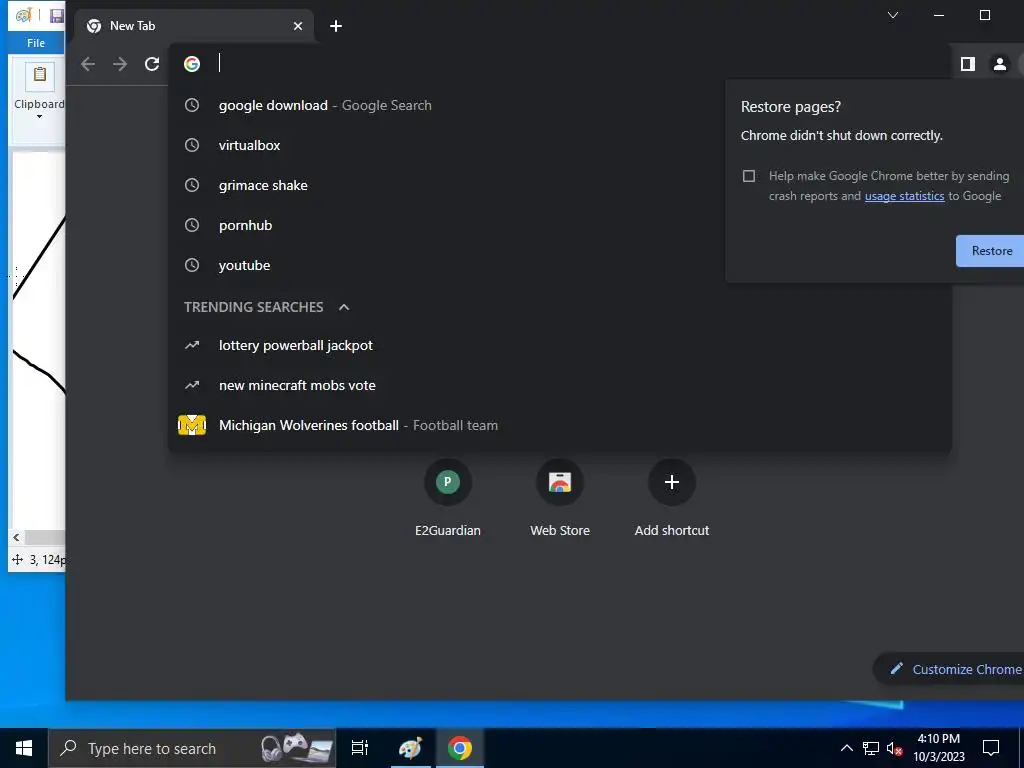Open a new tab with the plus button
Screen dimensions: 1024x768
tap(336, 26)
